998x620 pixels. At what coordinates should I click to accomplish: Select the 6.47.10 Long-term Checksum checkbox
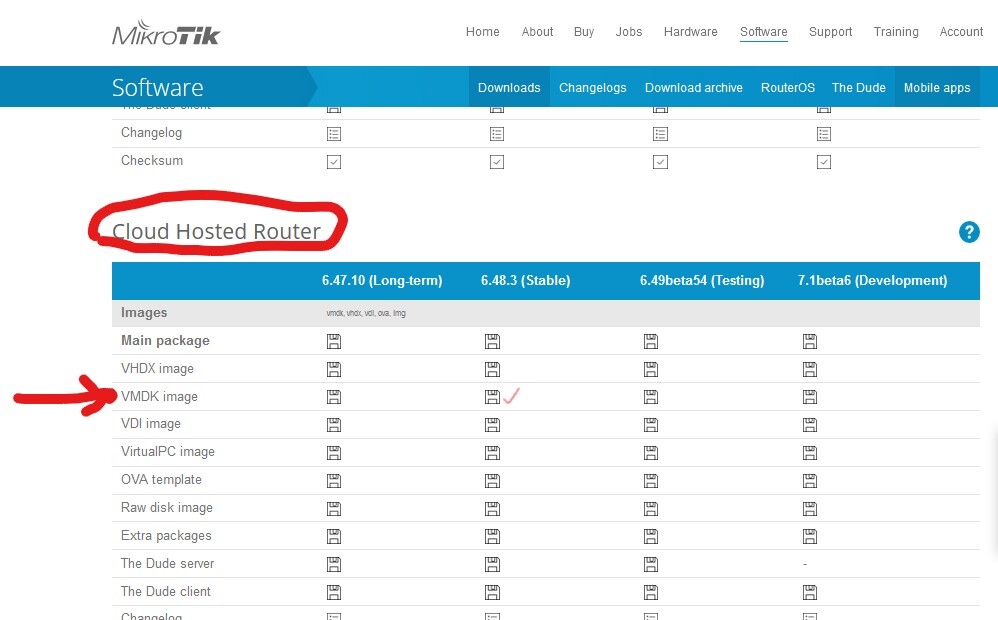click(x=334, y=161)
